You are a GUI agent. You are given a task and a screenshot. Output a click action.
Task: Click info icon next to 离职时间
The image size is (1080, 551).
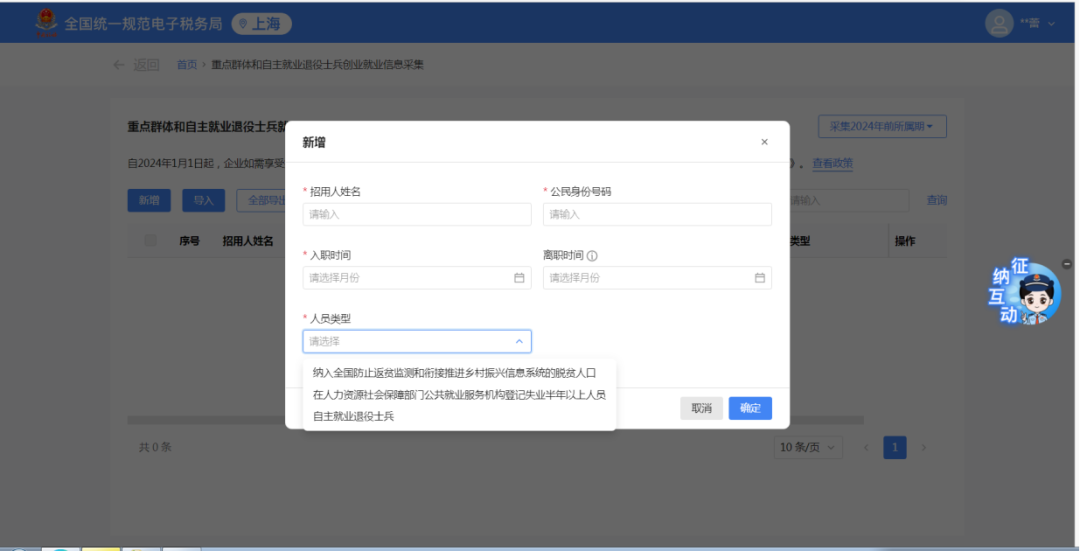[x=592, y=256]
